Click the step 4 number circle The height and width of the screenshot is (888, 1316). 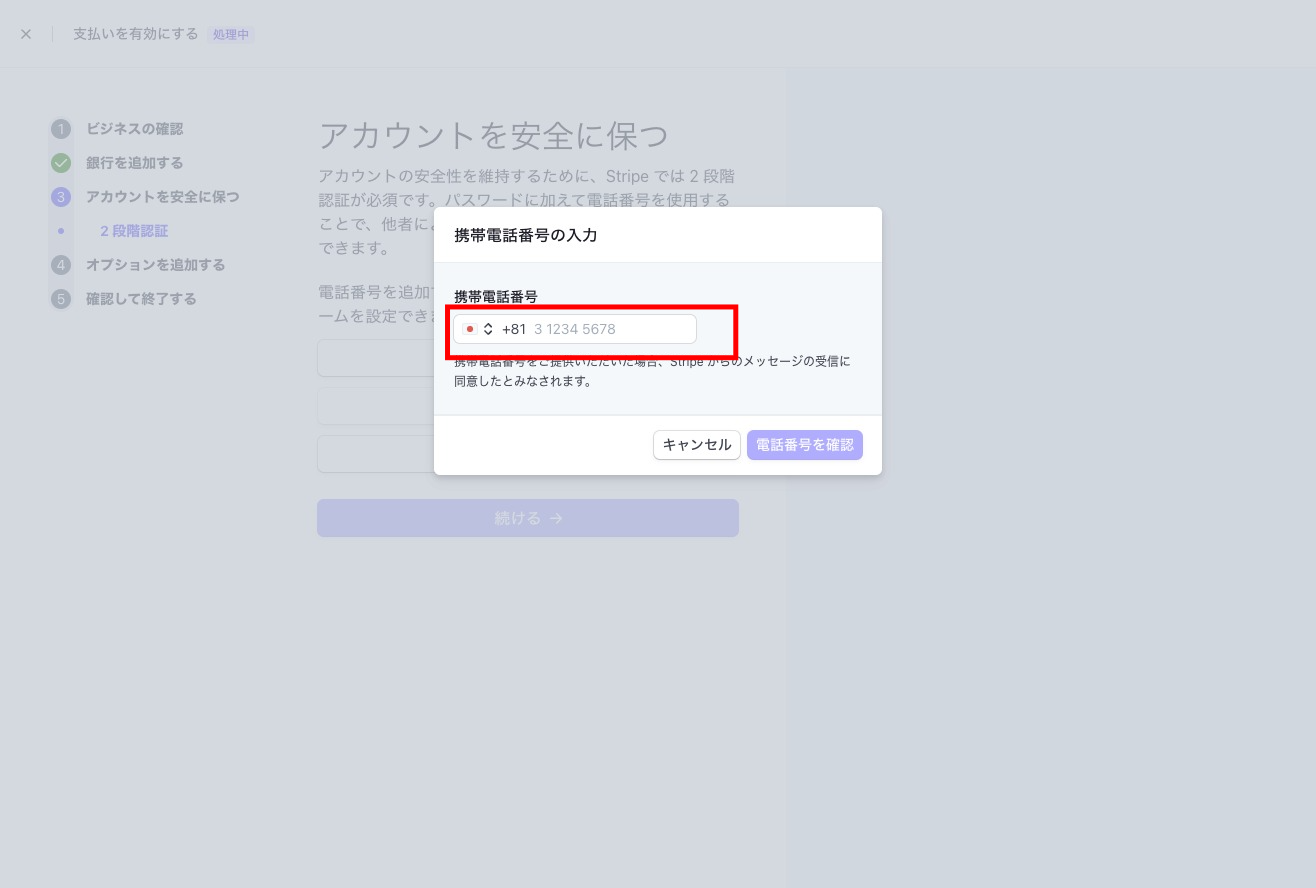pos(61,265)
